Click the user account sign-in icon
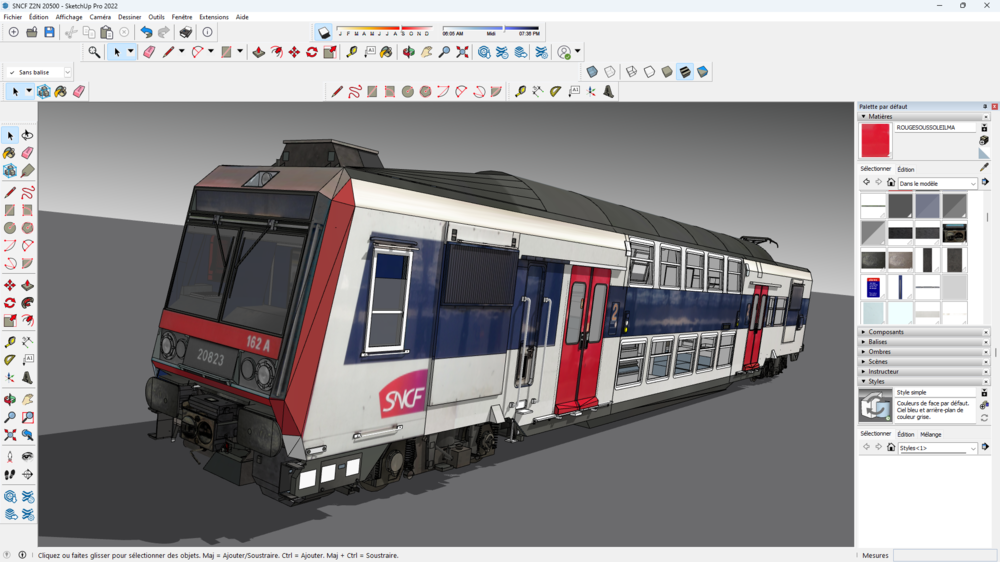The image size is (1000, 562). [564, 52]
